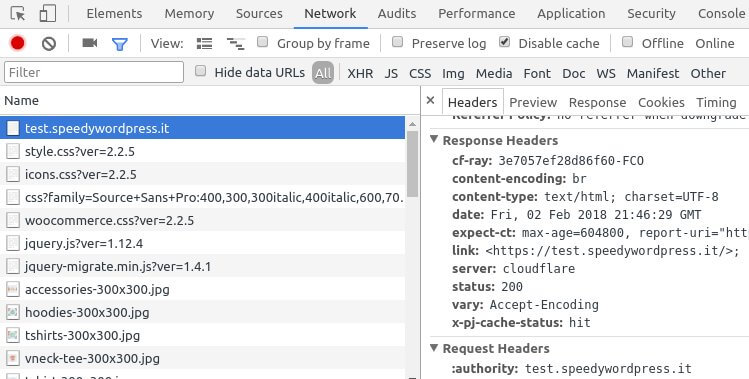Open the Online throttling dropdown
749x379 pixels.
(x=715, y=43)
